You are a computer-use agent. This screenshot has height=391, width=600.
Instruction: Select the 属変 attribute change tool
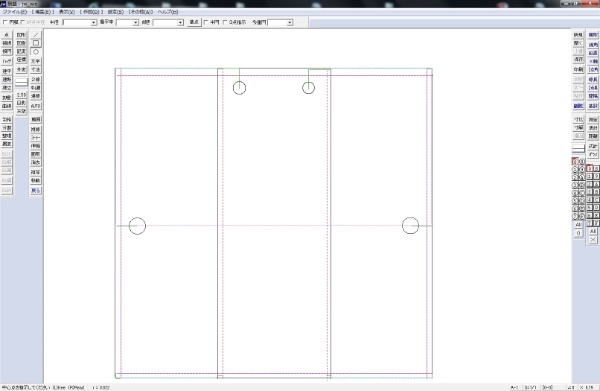7,144
